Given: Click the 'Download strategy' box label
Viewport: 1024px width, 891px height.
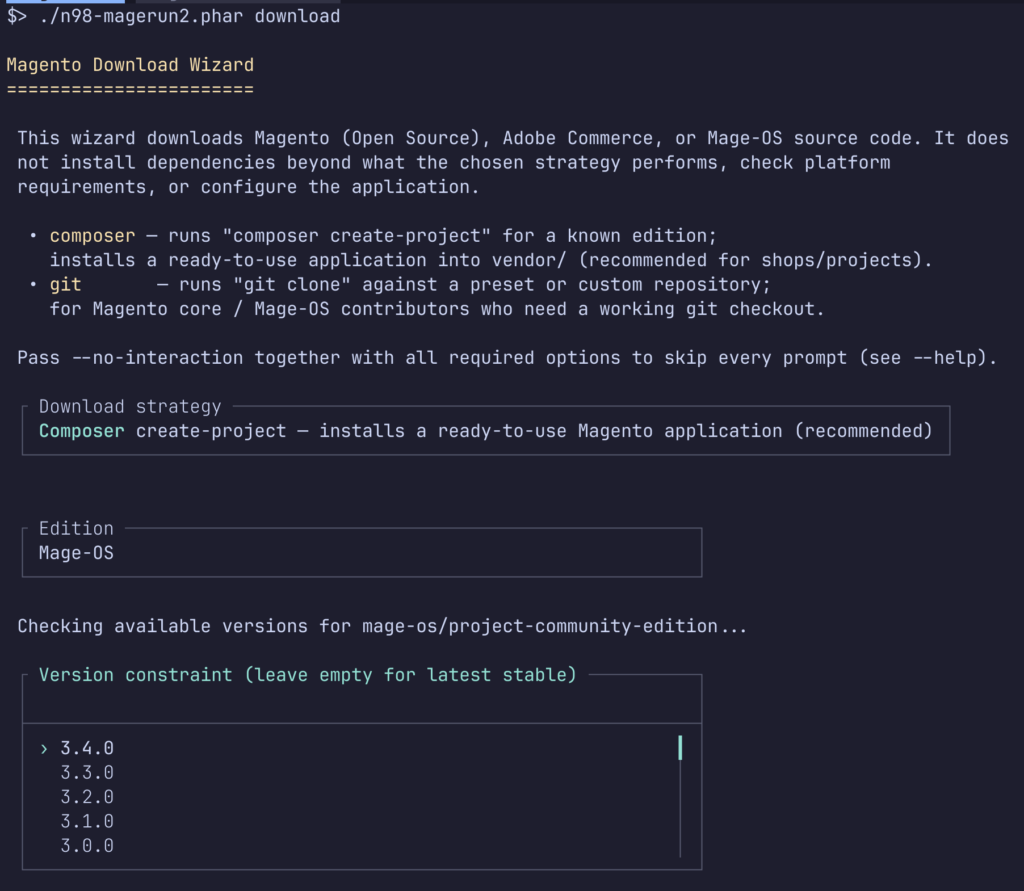Looking at the screenshot, I should tap(130, 406).
